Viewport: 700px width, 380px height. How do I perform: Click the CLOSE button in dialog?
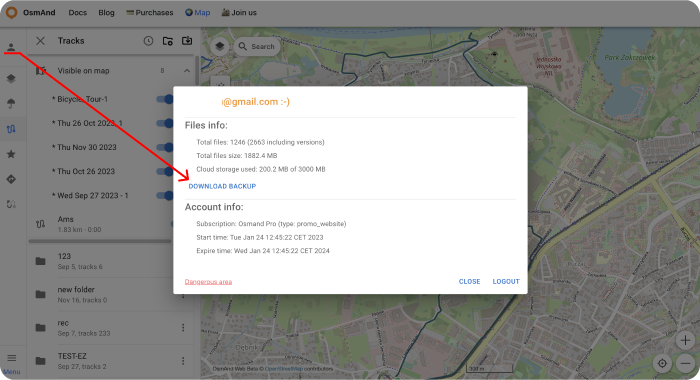coord(470,282)
